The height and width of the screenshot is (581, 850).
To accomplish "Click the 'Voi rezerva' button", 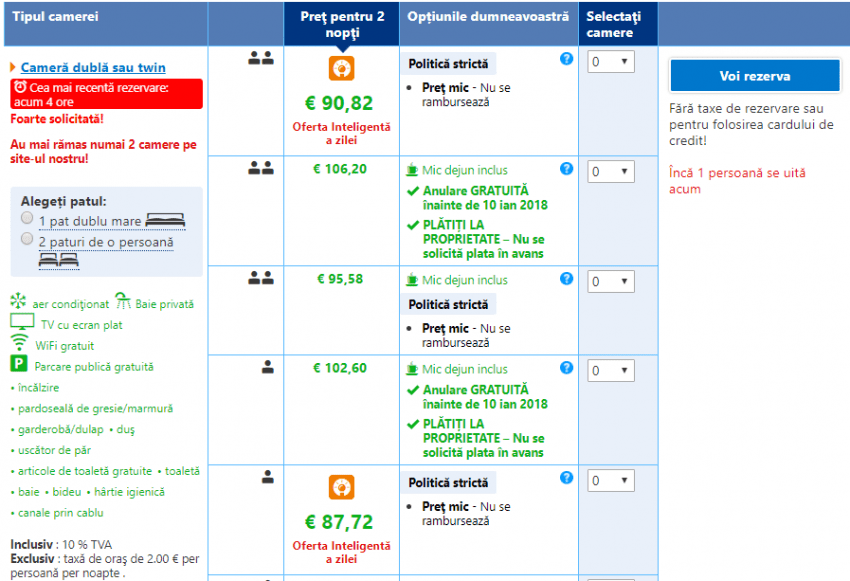I will click(x=754, y=76).
